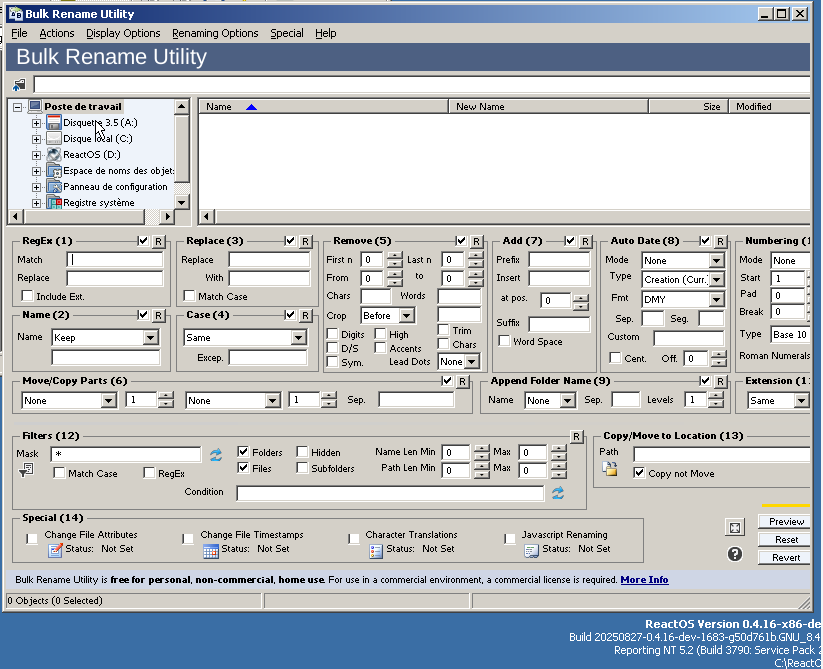Open the More Info license link

[x=644, y=580]
